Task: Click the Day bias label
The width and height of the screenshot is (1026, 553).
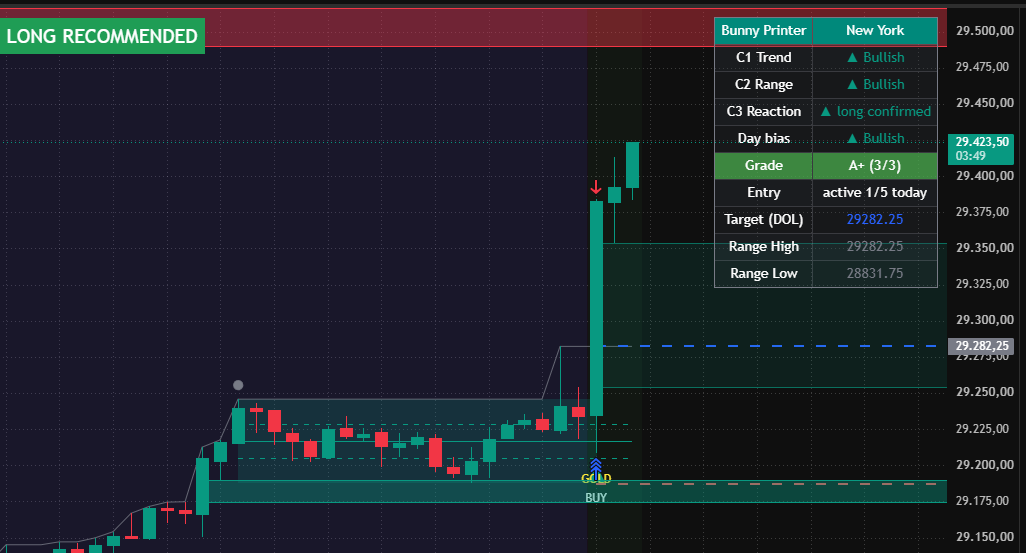Action: pos(763,138)
